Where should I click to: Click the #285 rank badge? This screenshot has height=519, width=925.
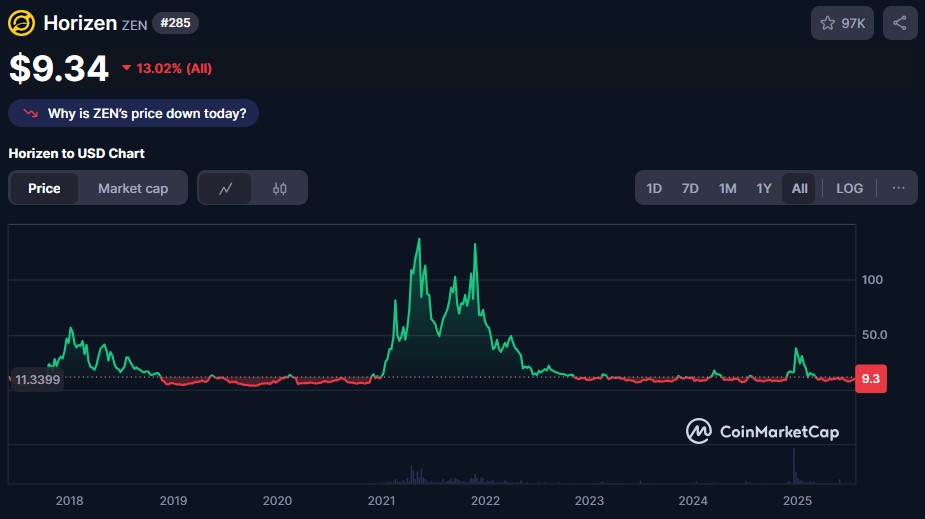tap(175, 23)
